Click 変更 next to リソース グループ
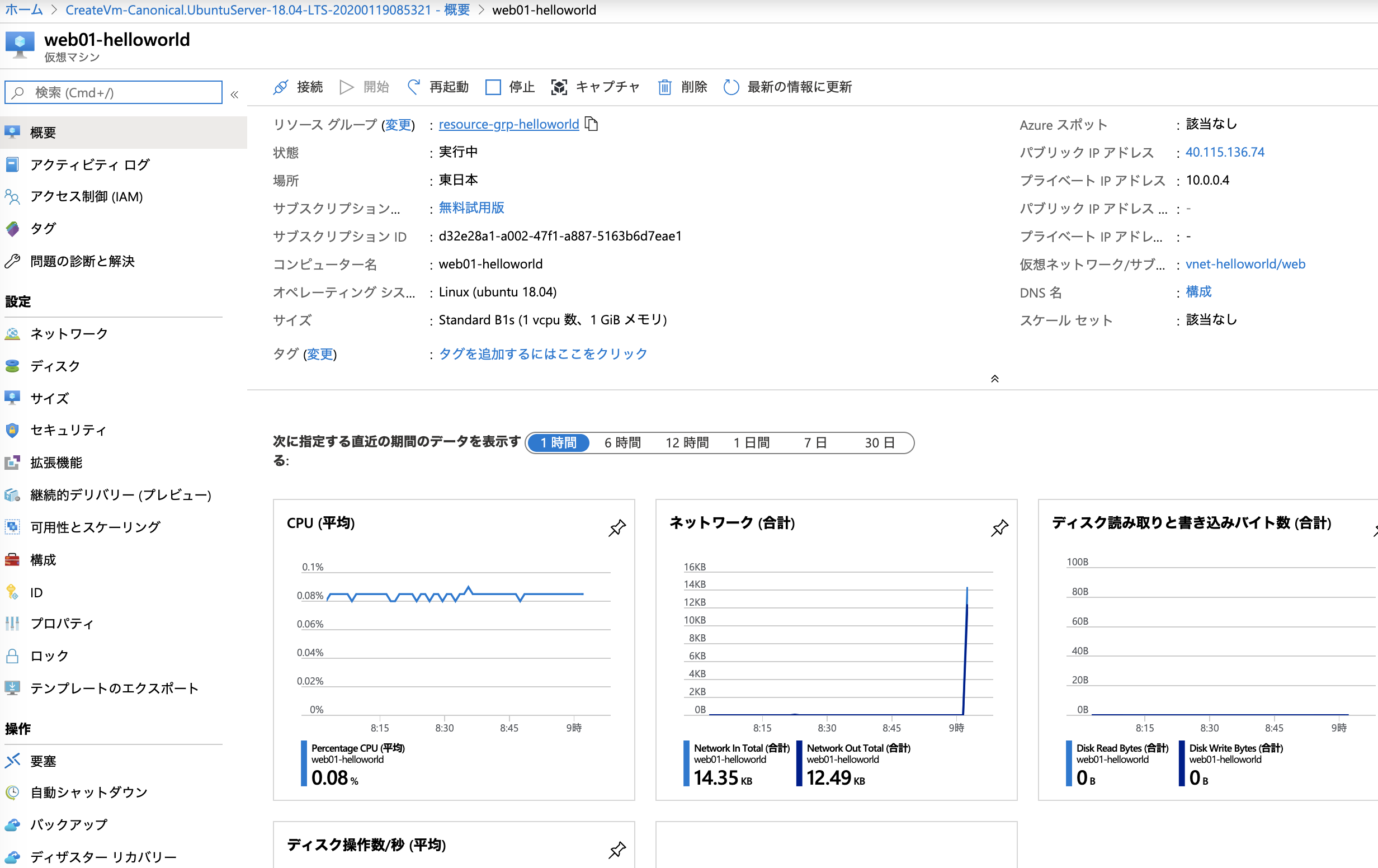 [x=398, y=124]
